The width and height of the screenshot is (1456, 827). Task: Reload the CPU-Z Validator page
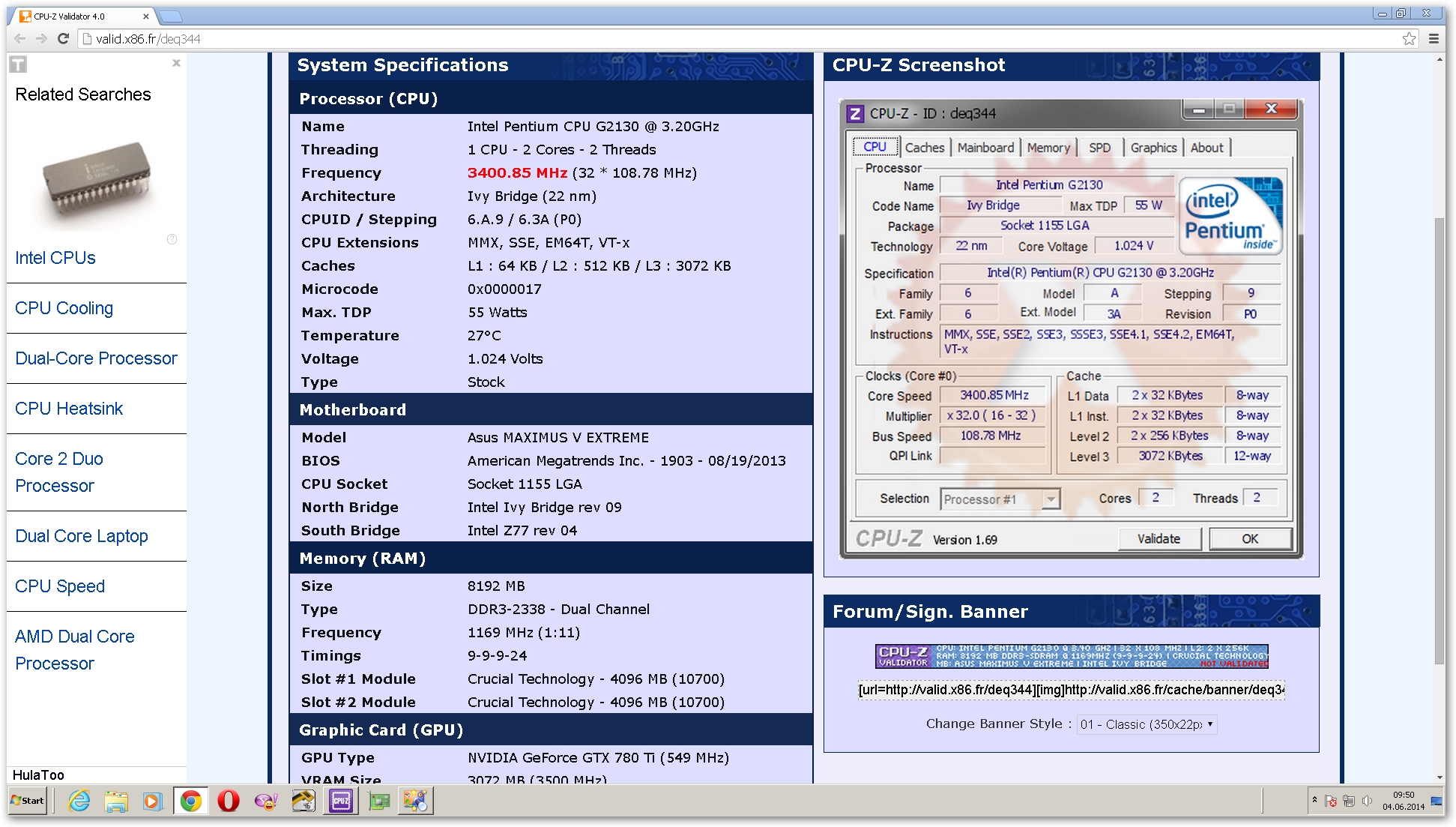63,39
